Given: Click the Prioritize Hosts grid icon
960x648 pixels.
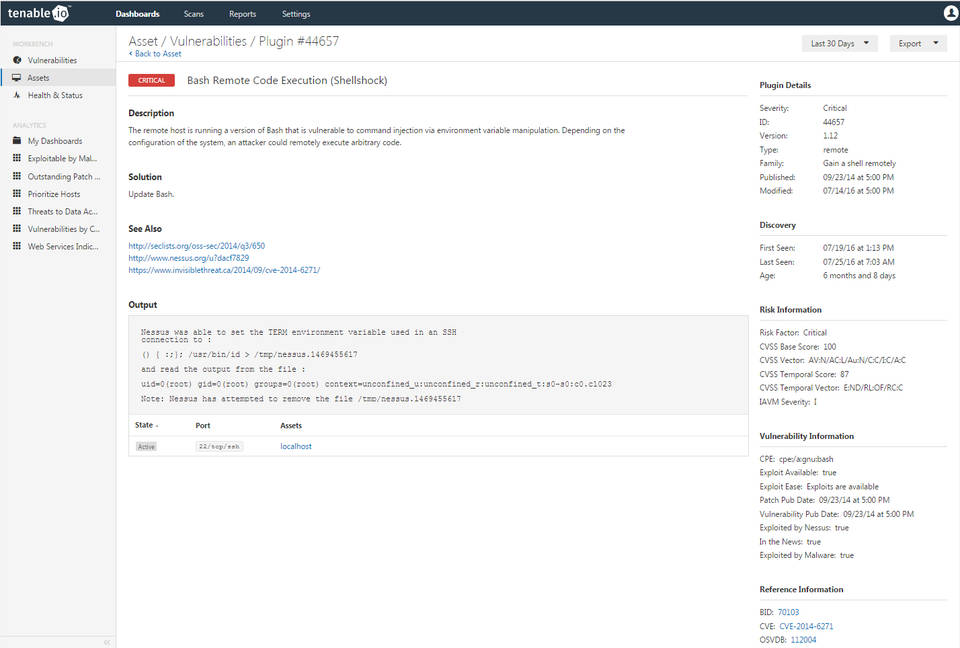Looking at the screenshot, I should pos(17,194).
